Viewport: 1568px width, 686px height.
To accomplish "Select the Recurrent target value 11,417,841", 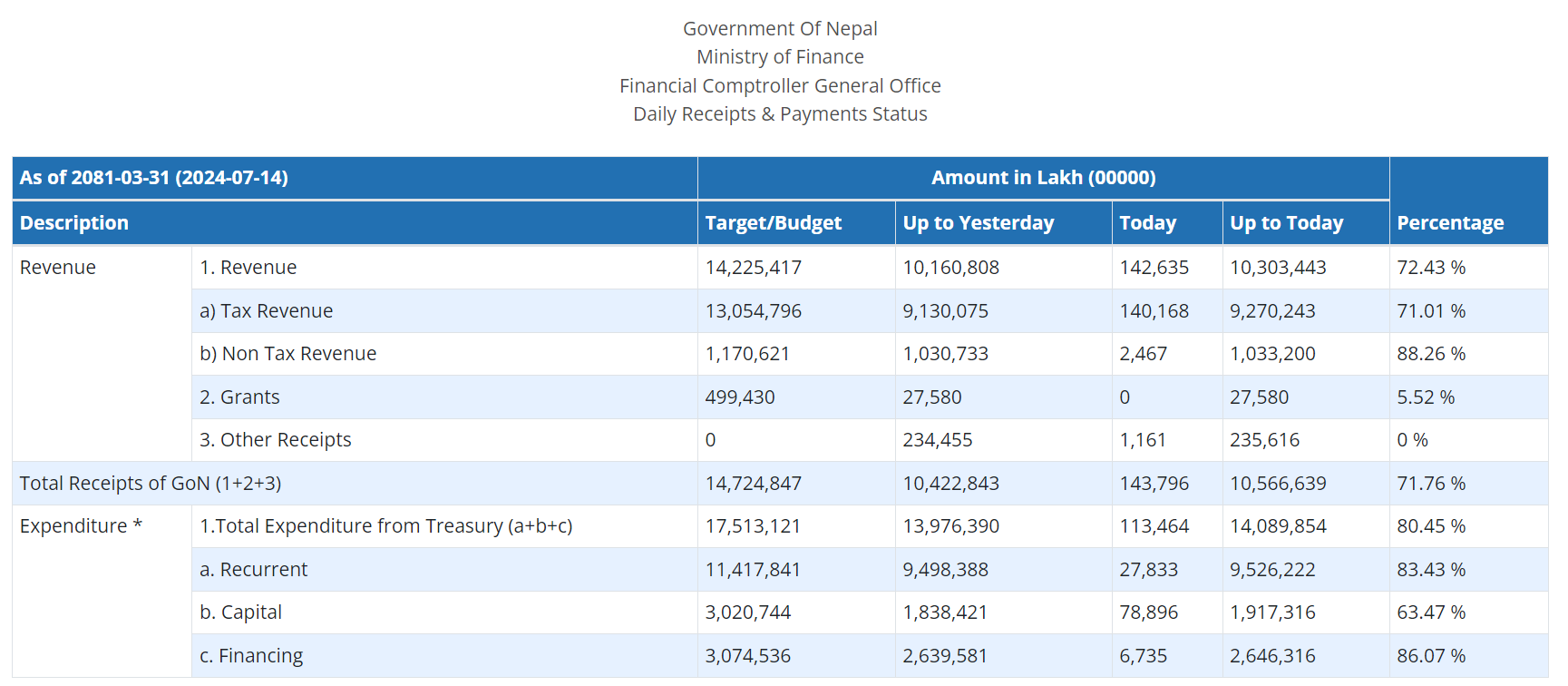I will pyautogui.click(x=753, y=570).
